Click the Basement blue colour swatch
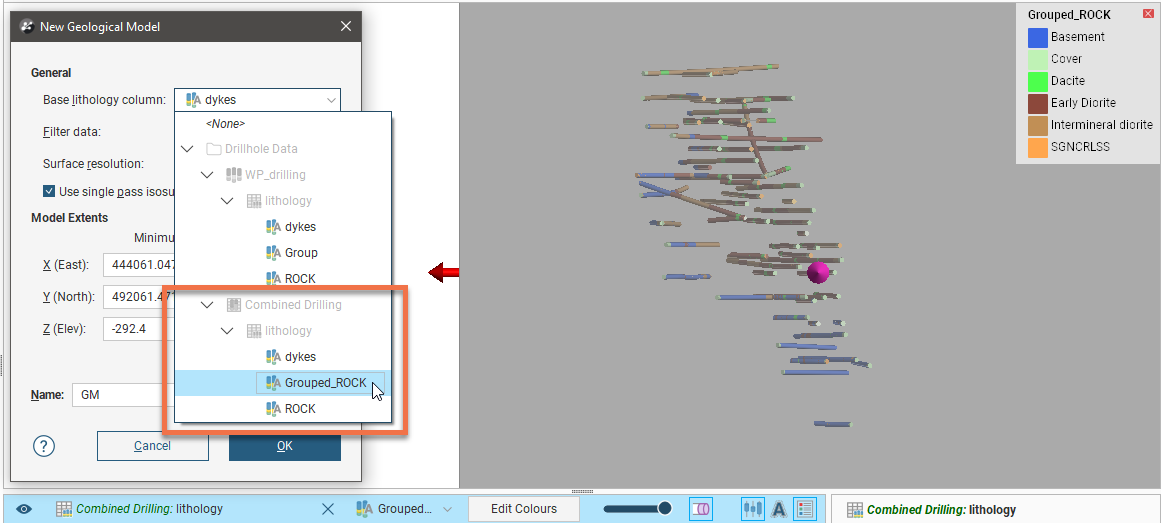The height and width of the screenshot is (523, 1161). pyautogui.click(x=1037, y=37)
